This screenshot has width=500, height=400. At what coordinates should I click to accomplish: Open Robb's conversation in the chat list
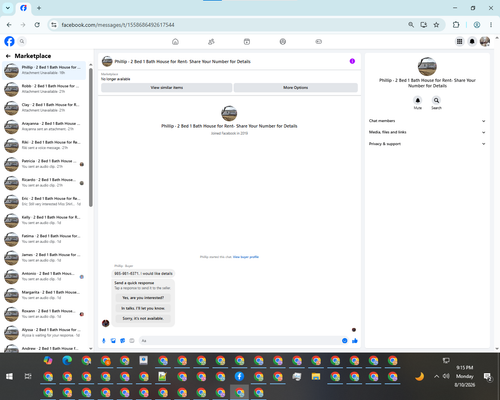[44, 89]
